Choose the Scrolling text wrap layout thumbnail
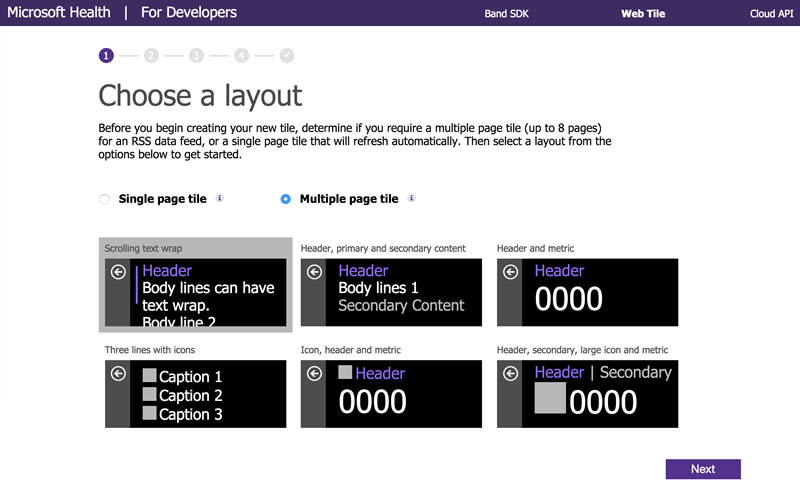 coord(195,292)
